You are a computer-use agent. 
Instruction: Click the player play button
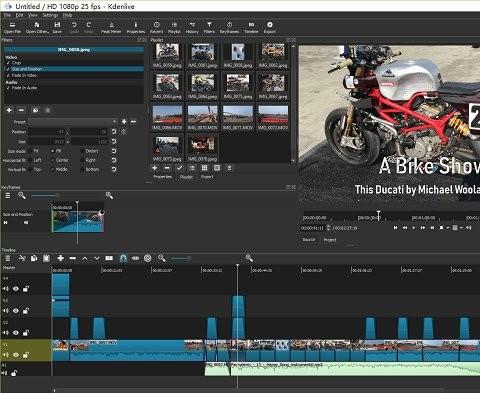pyautogui.click(x=414, y=228)
